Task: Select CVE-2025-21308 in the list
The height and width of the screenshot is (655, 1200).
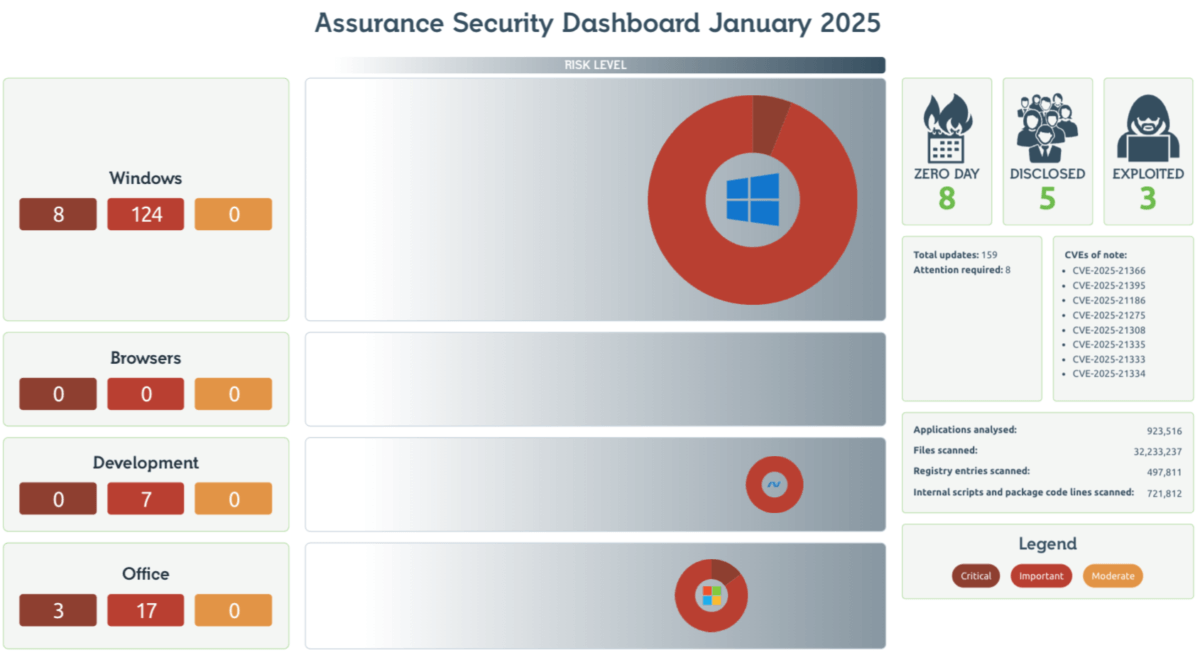Action: point(1109,330)
